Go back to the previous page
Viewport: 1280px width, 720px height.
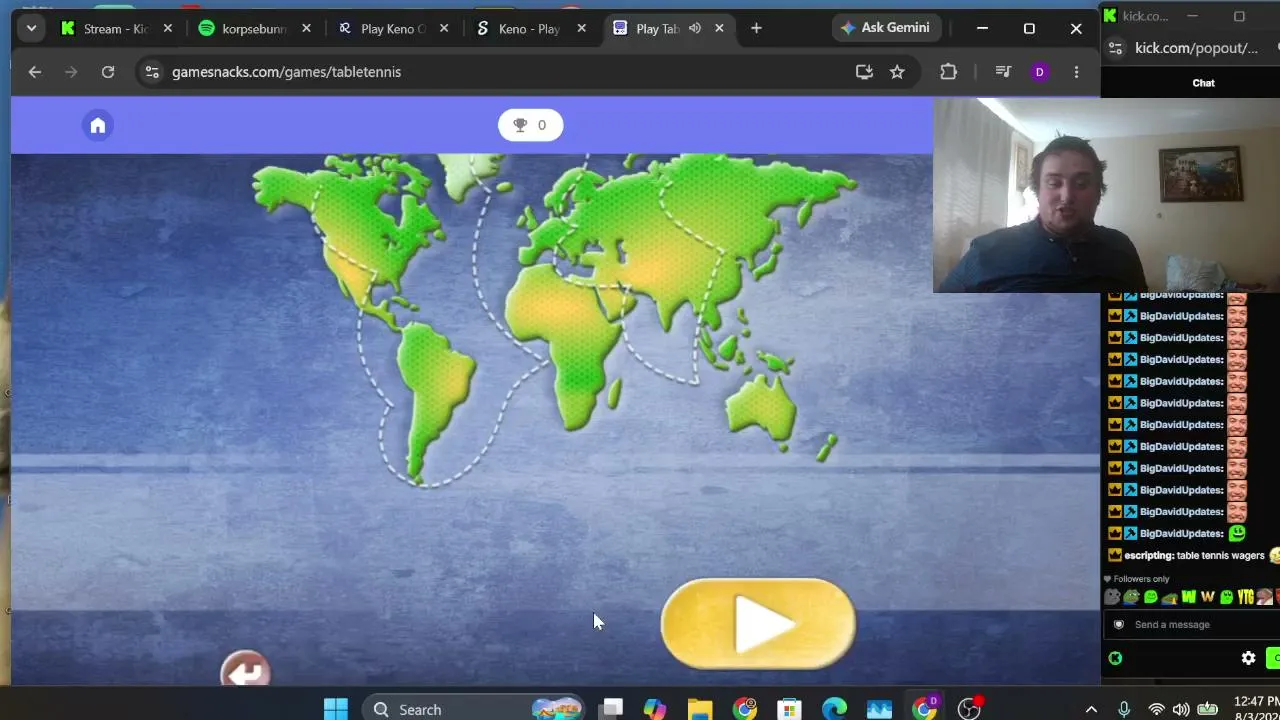[x=35, y=72]
